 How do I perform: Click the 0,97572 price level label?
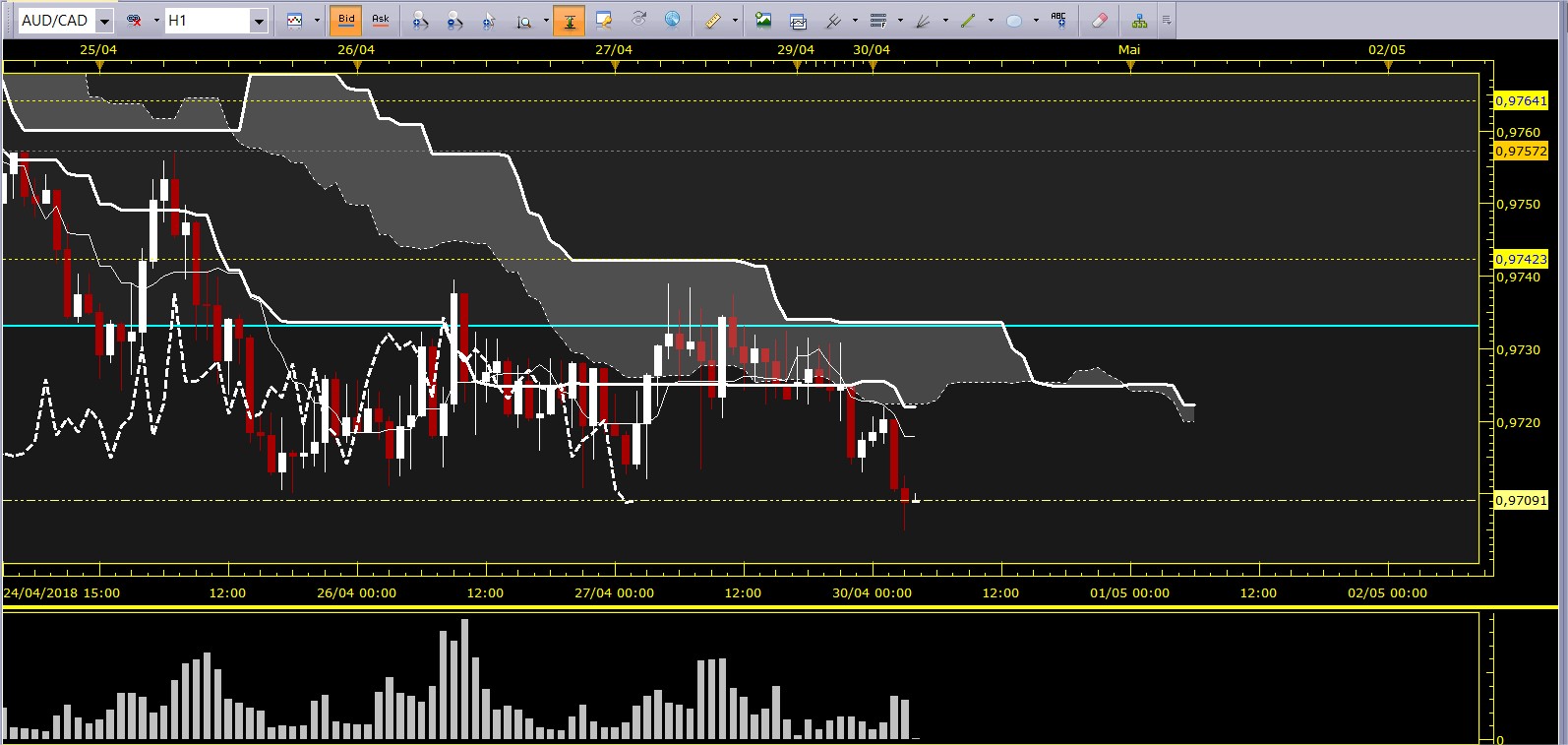[x=1521, y=152]
